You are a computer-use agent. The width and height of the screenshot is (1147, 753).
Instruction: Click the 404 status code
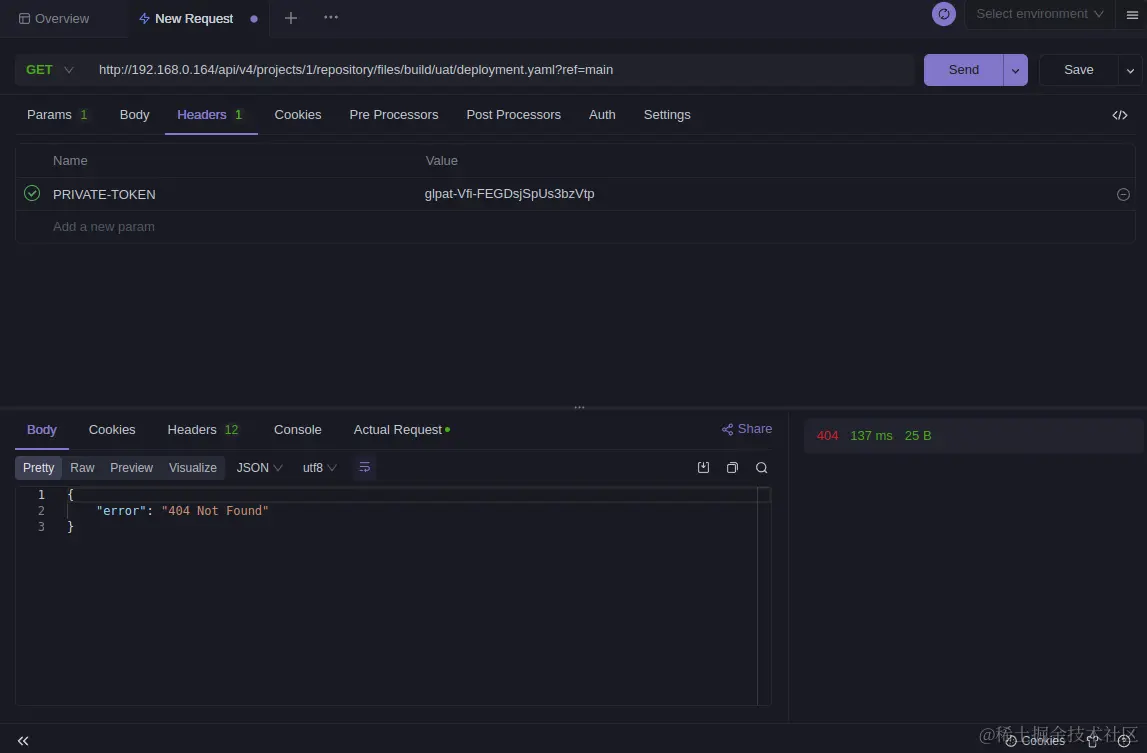click(827, 435)
